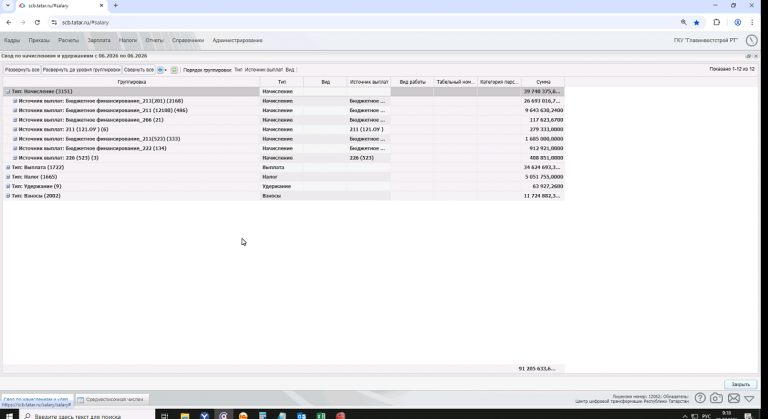The width and height of the screenshot is (768, 419).
Task: Sort by the 'Группировка' column header
Action: coord(131,82)
